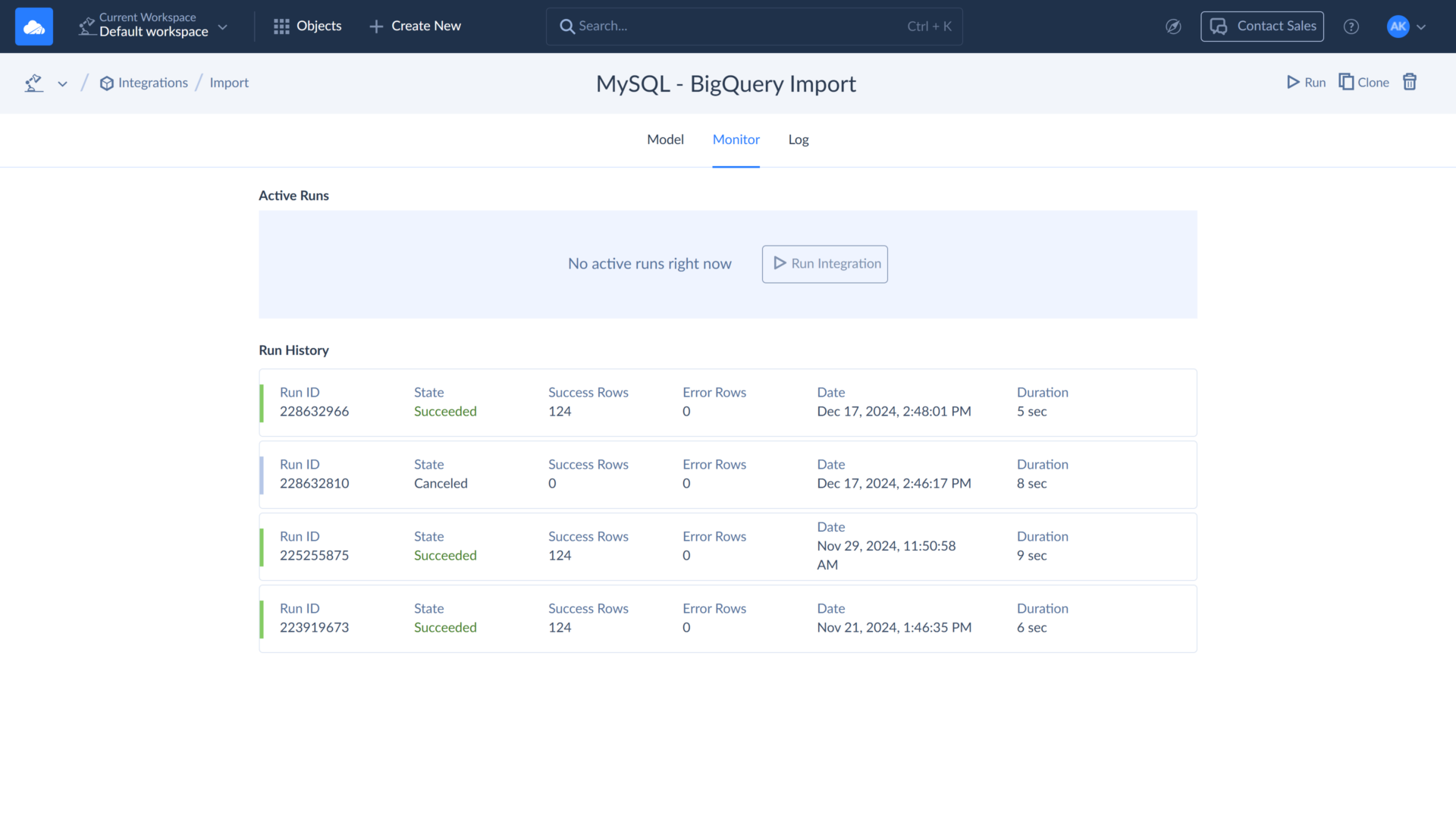This screenshot has width=1456, height=819.
Task: Click the Create New plus icon
Action: tap(375, 26)
